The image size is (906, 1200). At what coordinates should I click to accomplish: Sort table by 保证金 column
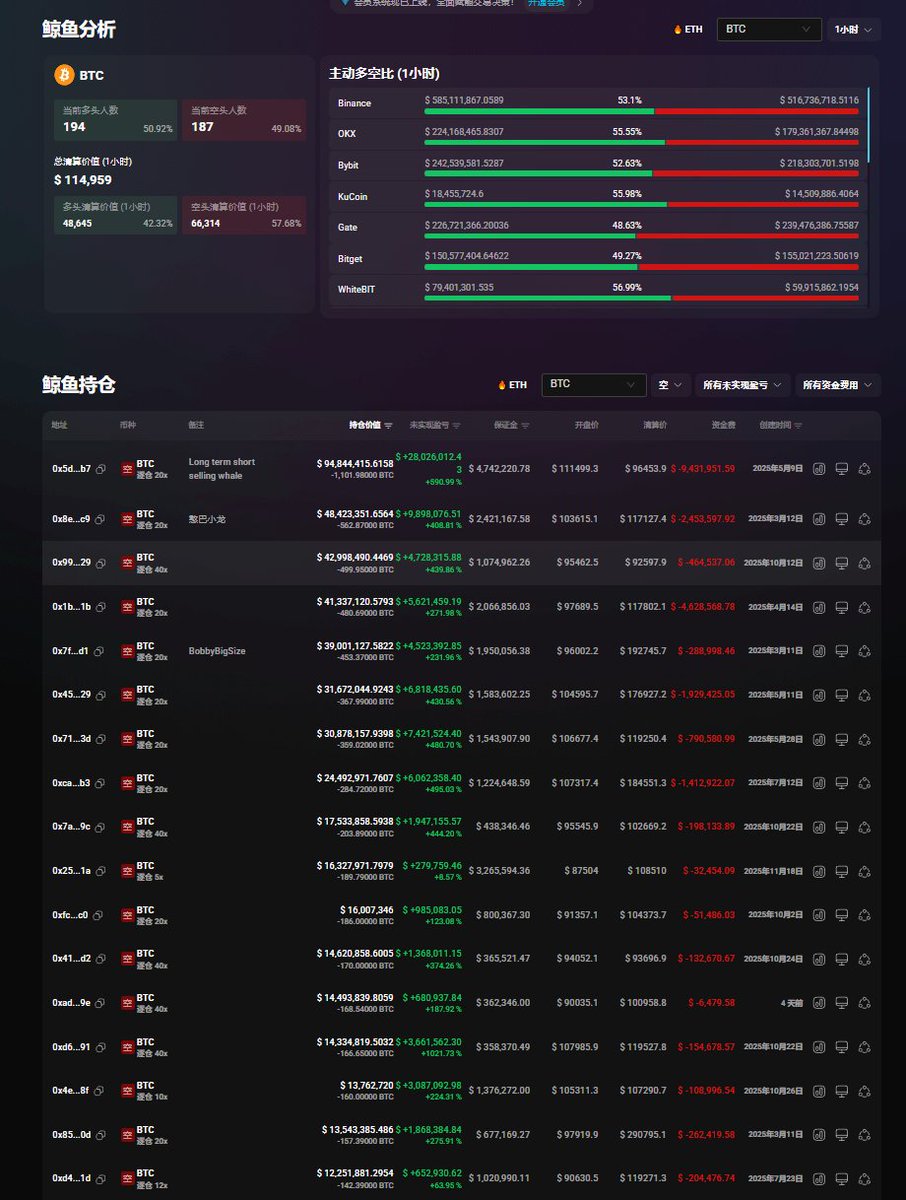click(x=512, y=426)
